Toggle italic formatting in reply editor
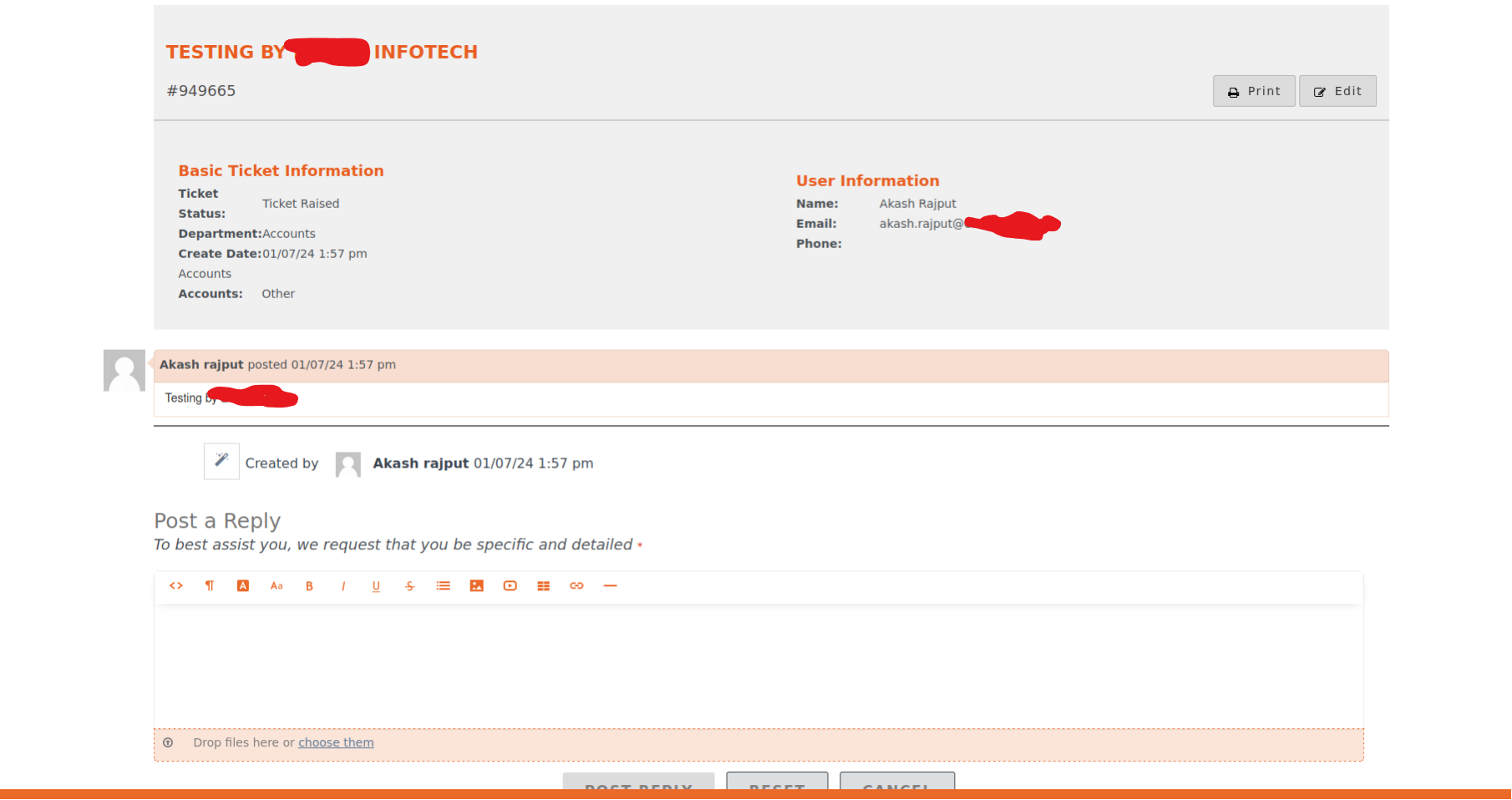Image resolution: width=1512 pixels, height=800 pixels. [343, 586]
